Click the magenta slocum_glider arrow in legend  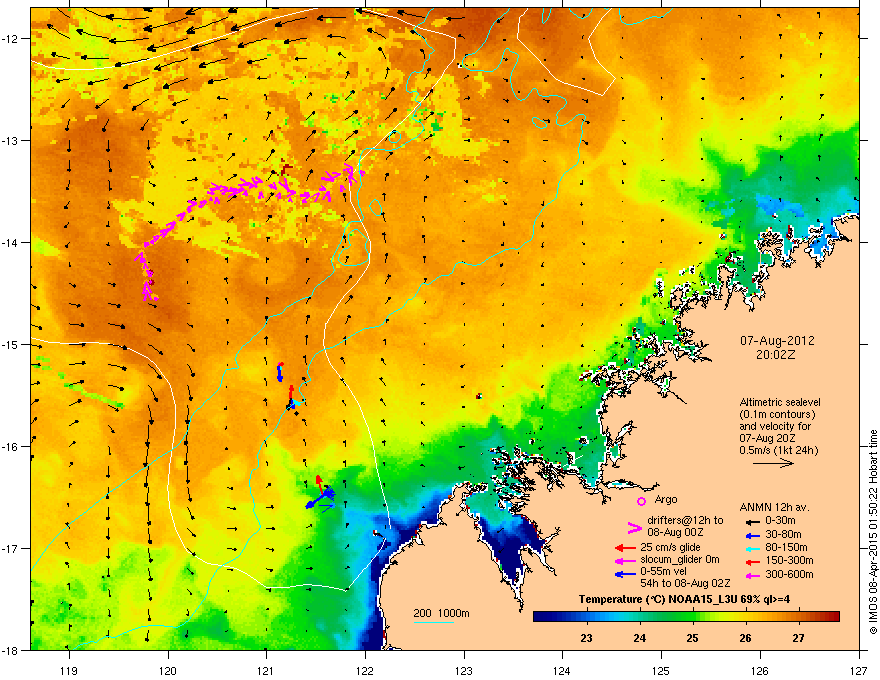coord(625,560)
